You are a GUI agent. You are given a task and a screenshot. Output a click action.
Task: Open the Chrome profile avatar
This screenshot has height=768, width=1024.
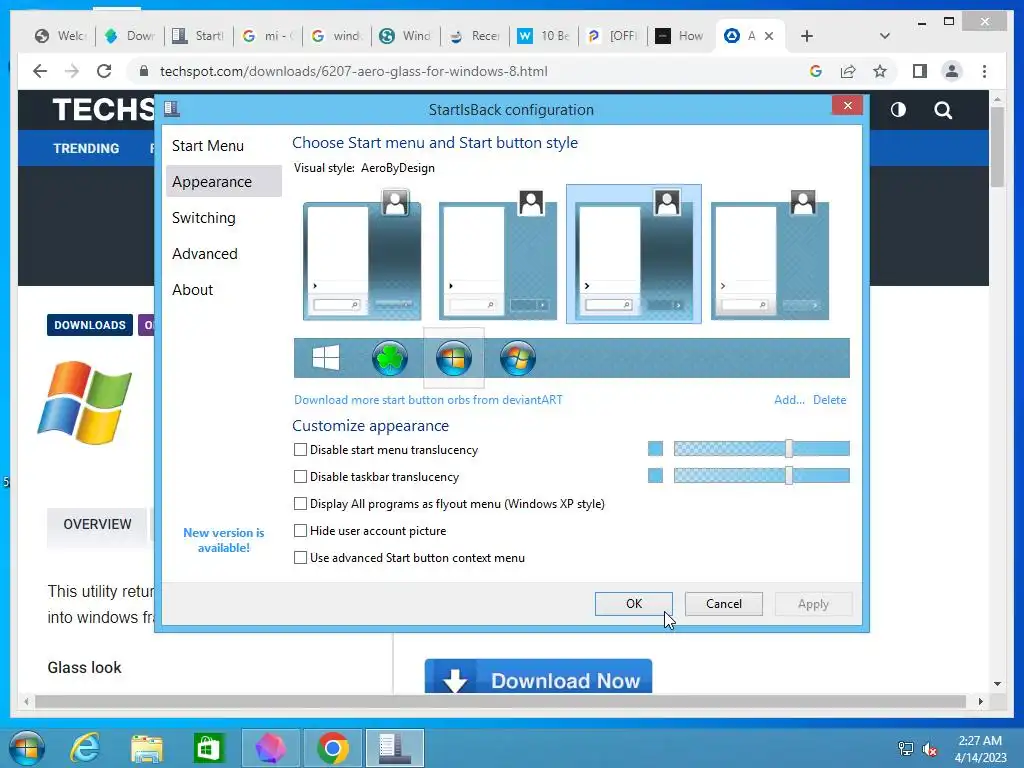952,71
